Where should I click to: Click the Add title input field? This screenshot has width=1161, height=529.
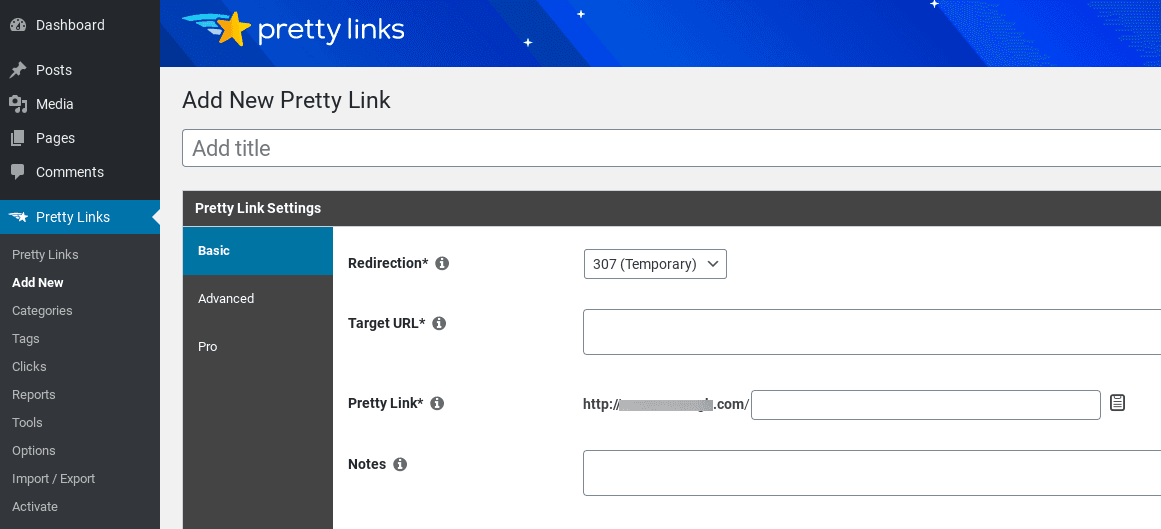(672, 148)
